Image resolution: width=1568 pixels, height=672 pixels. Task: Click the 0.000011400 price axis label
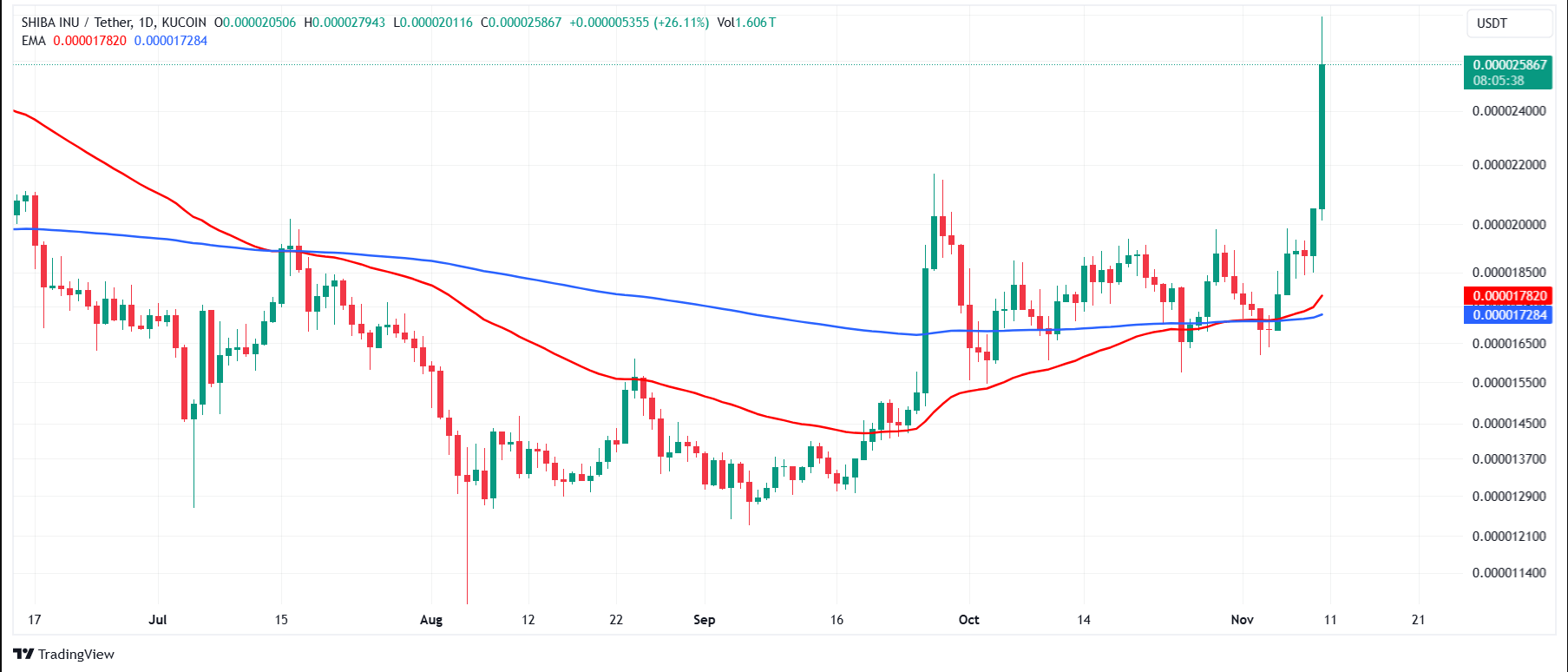coord(1509,573)
